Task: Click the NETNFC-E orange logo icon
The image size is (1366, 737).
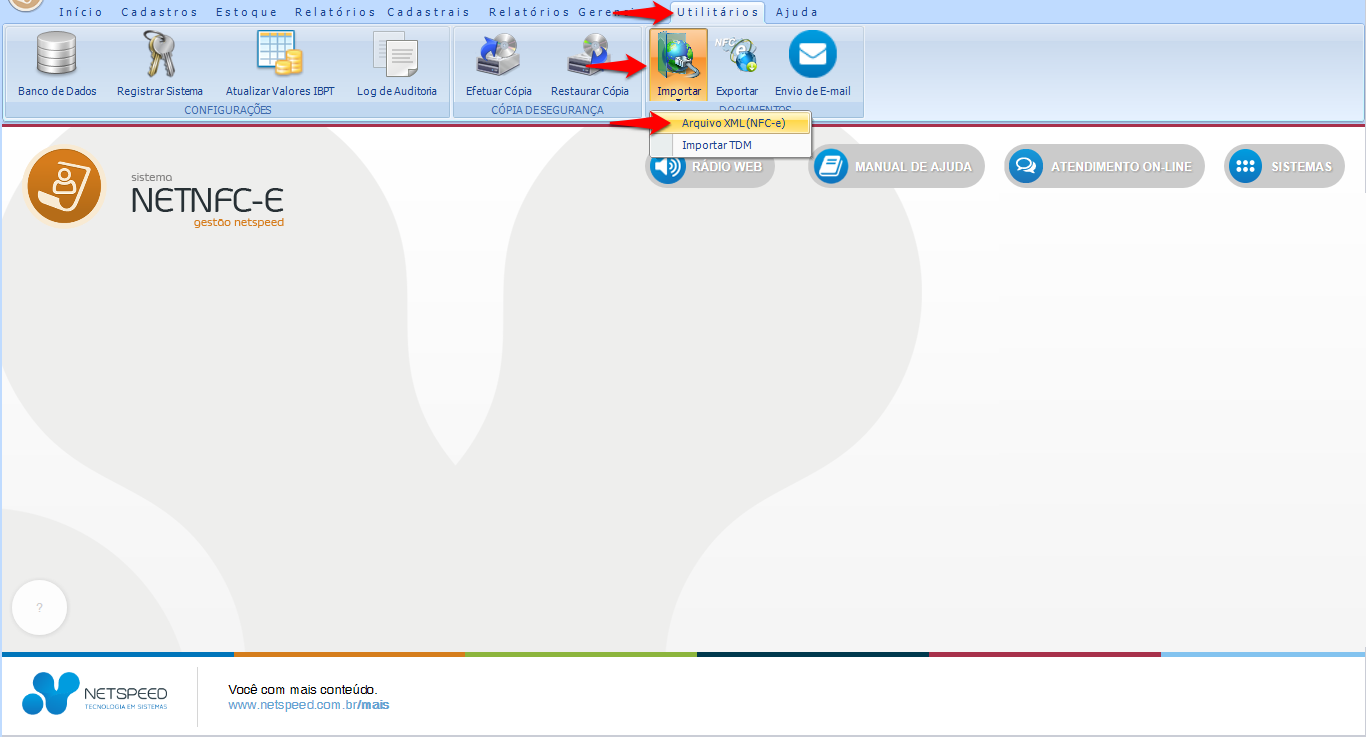Action: [65, 187]
